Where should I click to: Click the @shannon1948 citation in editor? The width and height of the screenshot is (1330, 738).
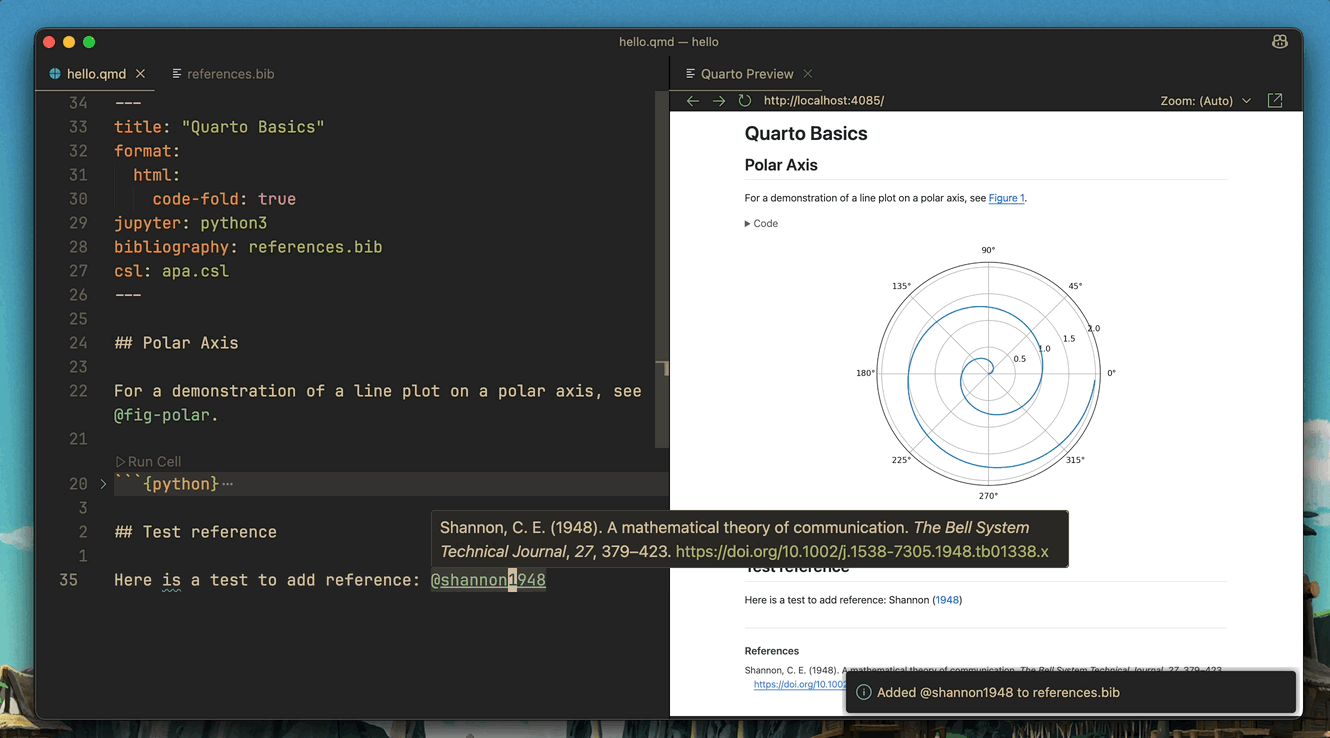click(488, 580)
